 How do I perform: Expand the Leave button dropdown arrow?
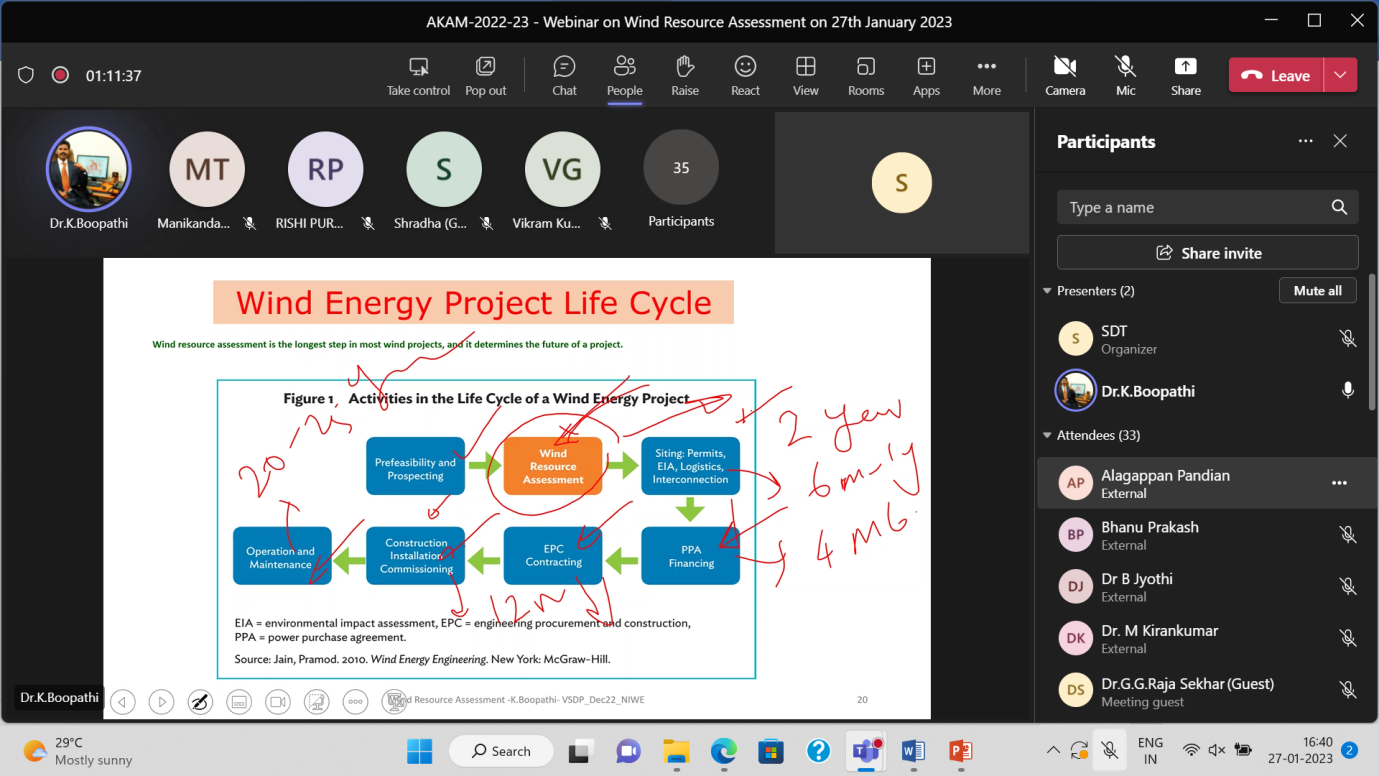pyautogui.click(x=1340, y=75)
